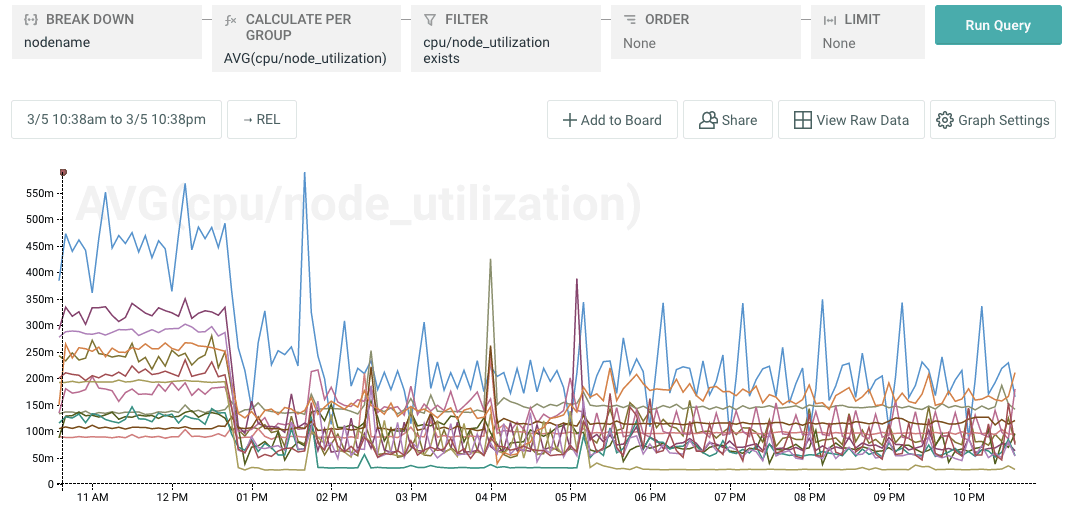Edit the cpu/node_utilization exists filter
The width and height of the screenshot is (1079, 515).
point(486,50)
